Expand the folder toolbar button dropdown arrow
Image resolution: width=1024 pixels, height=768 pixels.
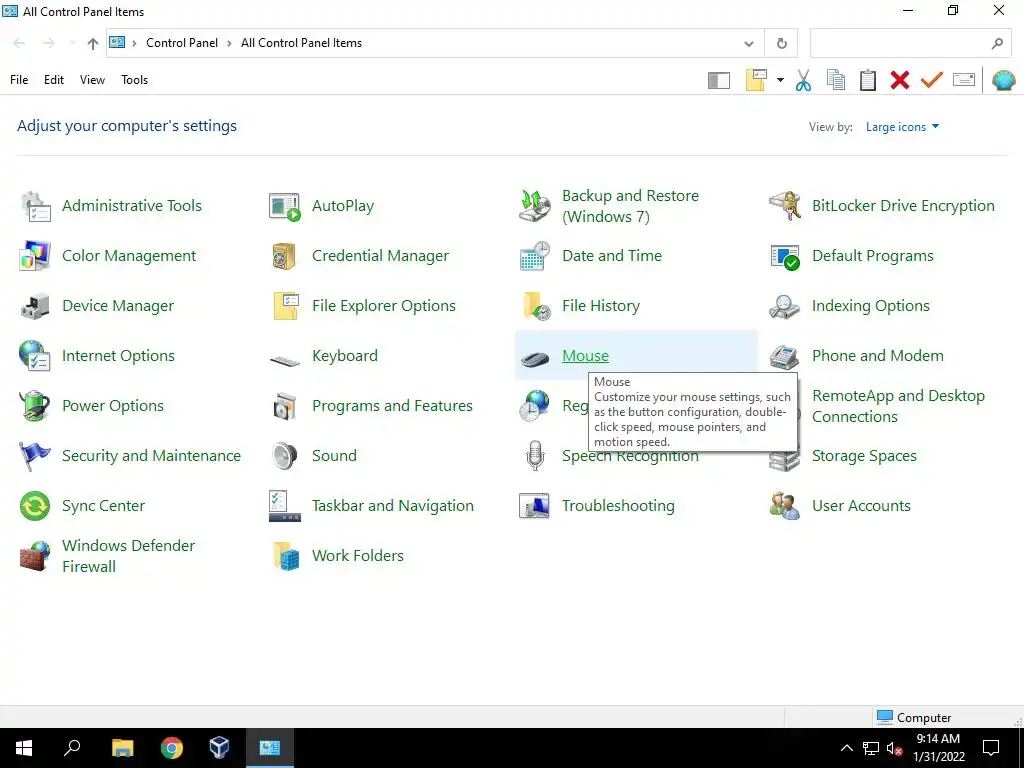[x=780, y=80]
